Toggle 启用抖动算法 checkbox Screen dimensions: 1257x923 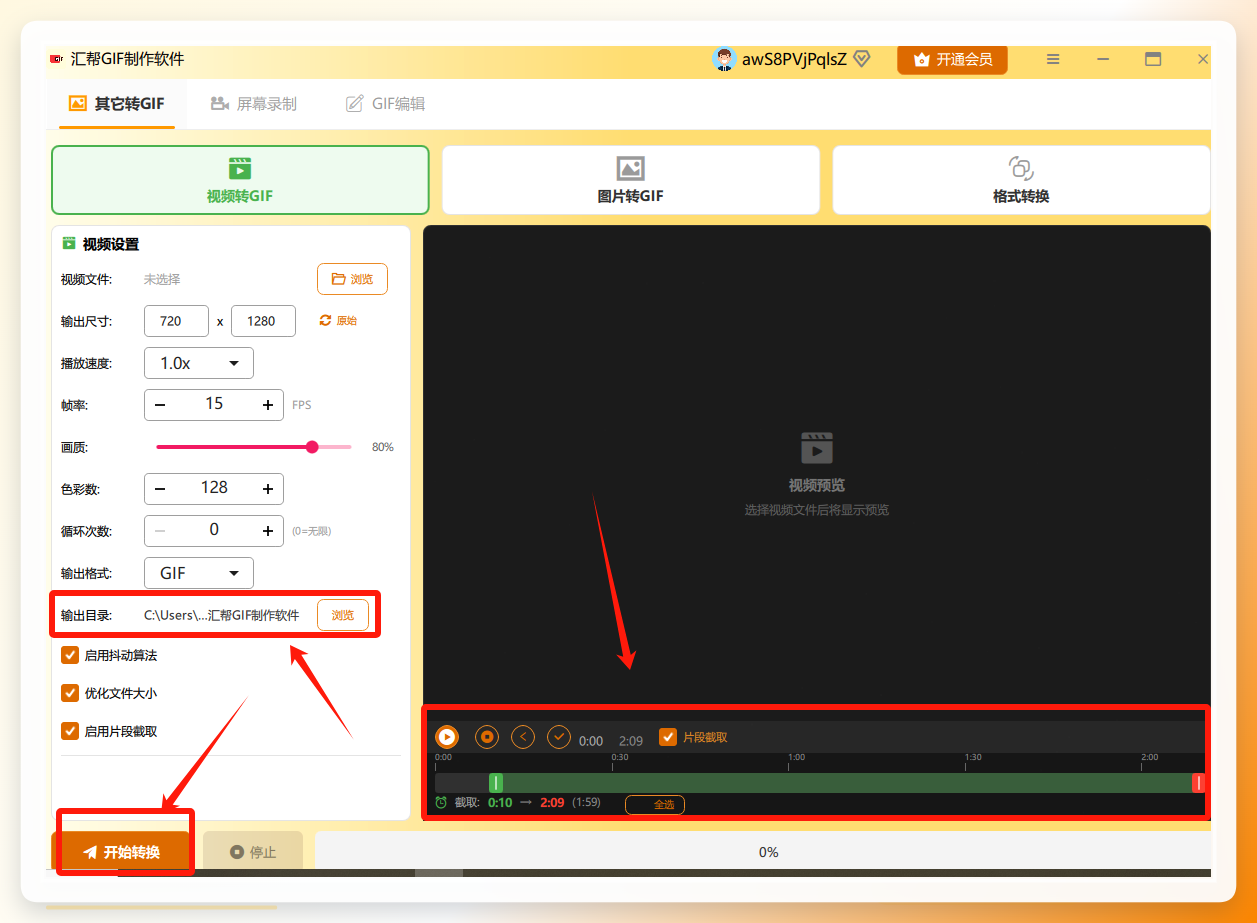pyautogui.click(x=70, y=655)
